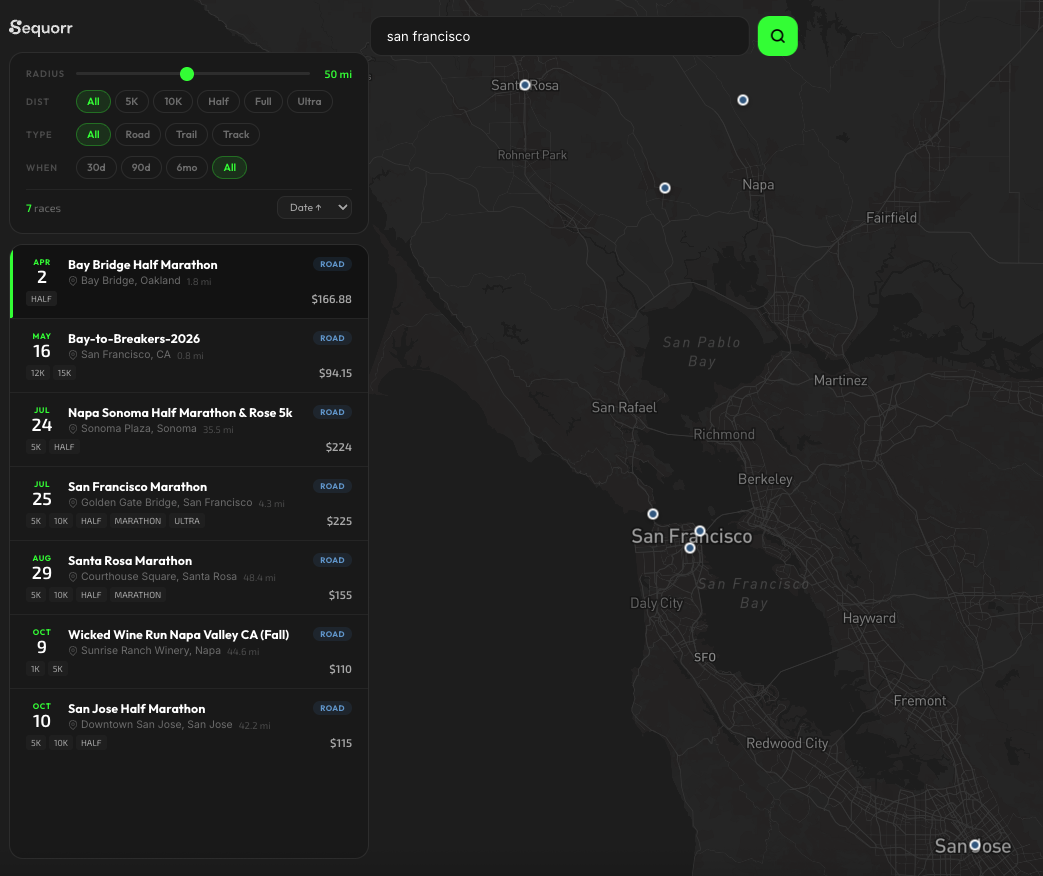Image resolution: width=1043 pixels, height=876 pixels.
Task: Click the Sequorr logo
Action: click(x=41, y=28)
